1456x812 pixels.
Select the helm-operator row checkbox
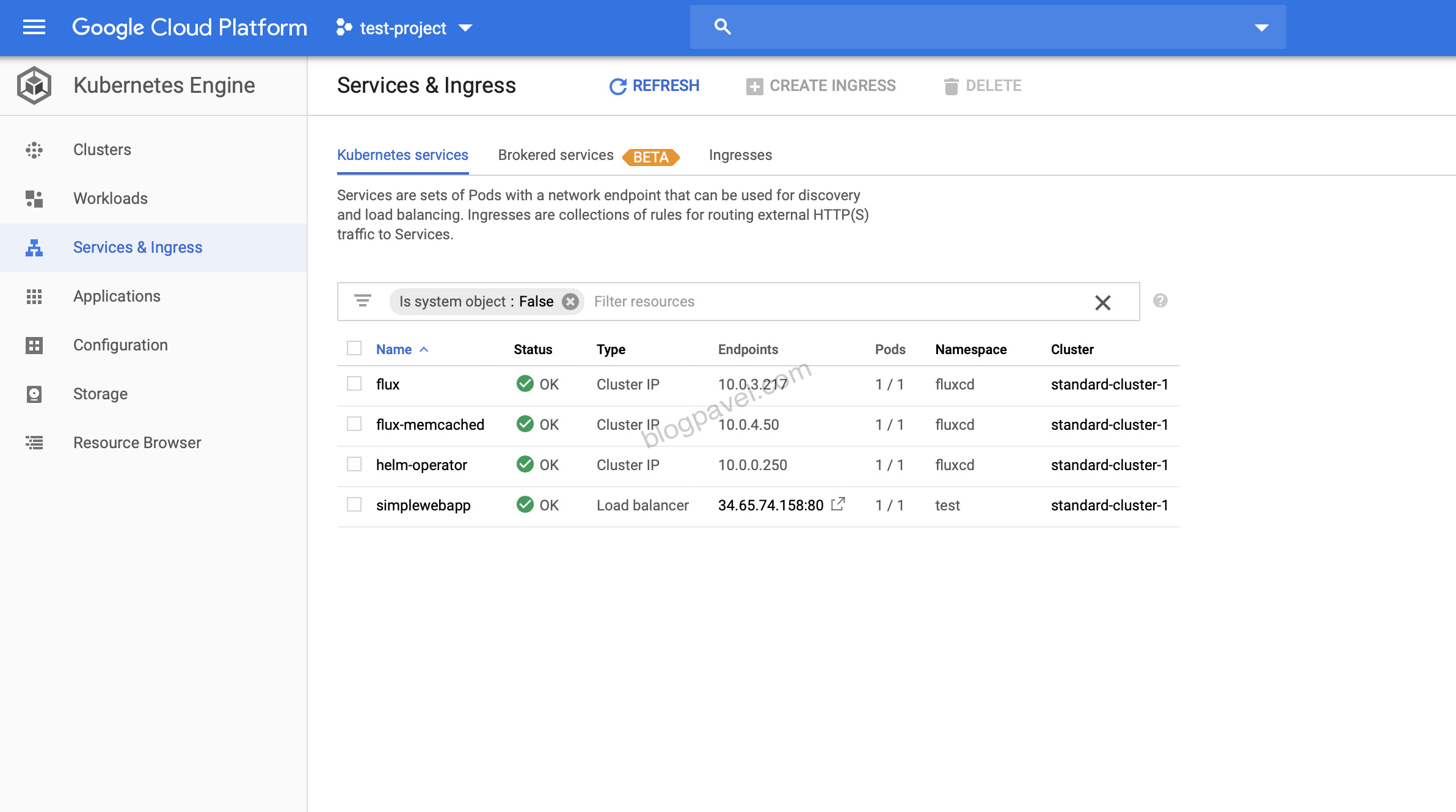click(x=354, y=465)
